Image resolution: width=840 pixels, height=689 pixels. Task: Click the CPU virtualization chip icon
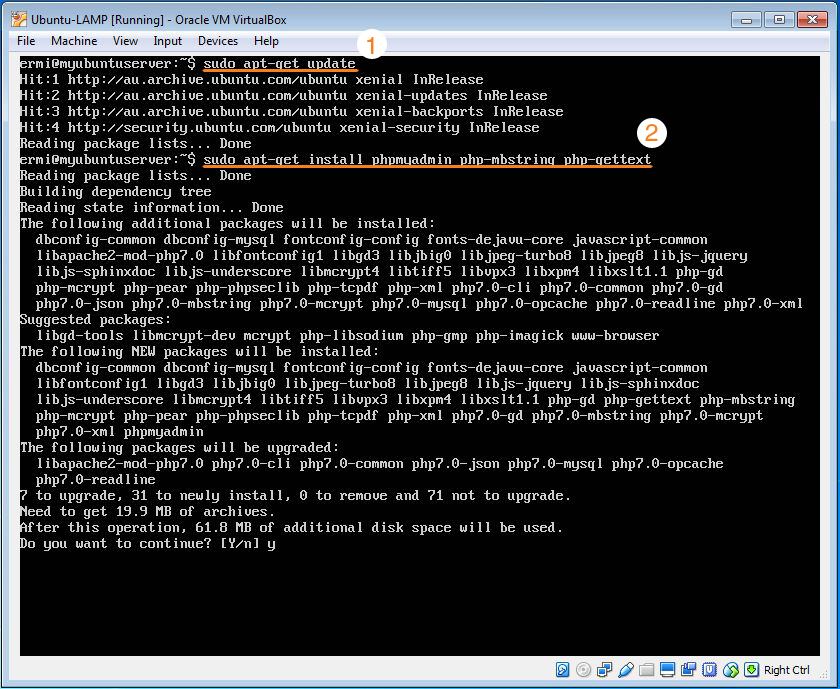tap(709, 670)
